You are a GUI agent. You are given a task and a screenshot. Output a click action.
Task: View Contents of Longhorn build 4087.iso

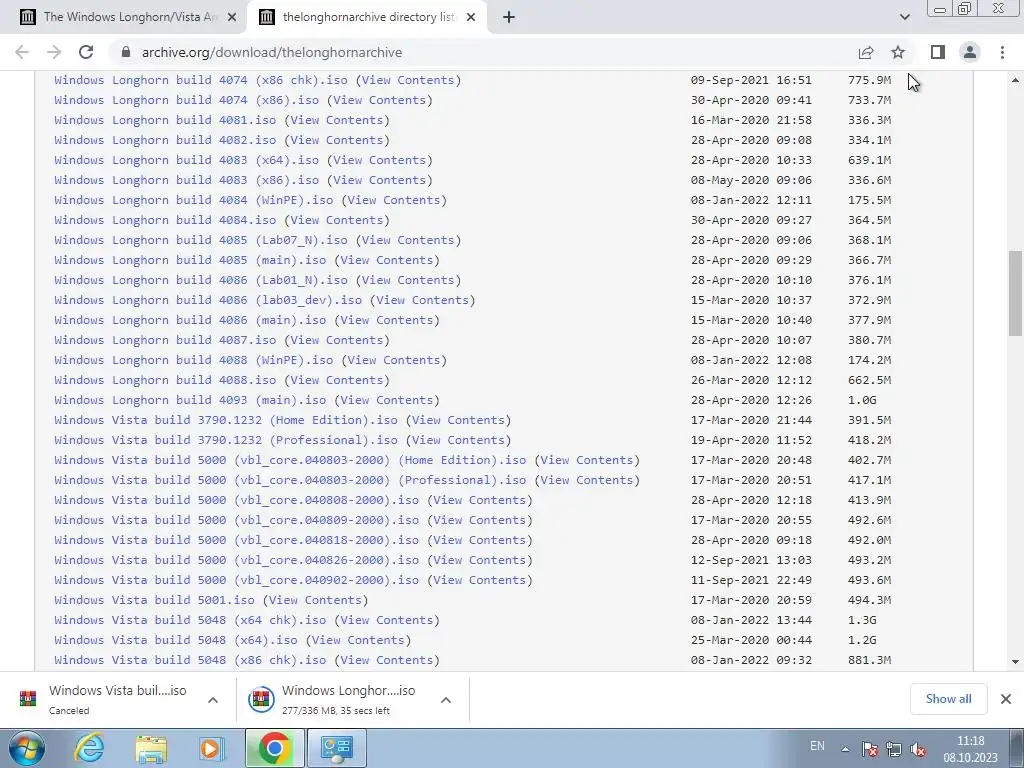[336, 340]
